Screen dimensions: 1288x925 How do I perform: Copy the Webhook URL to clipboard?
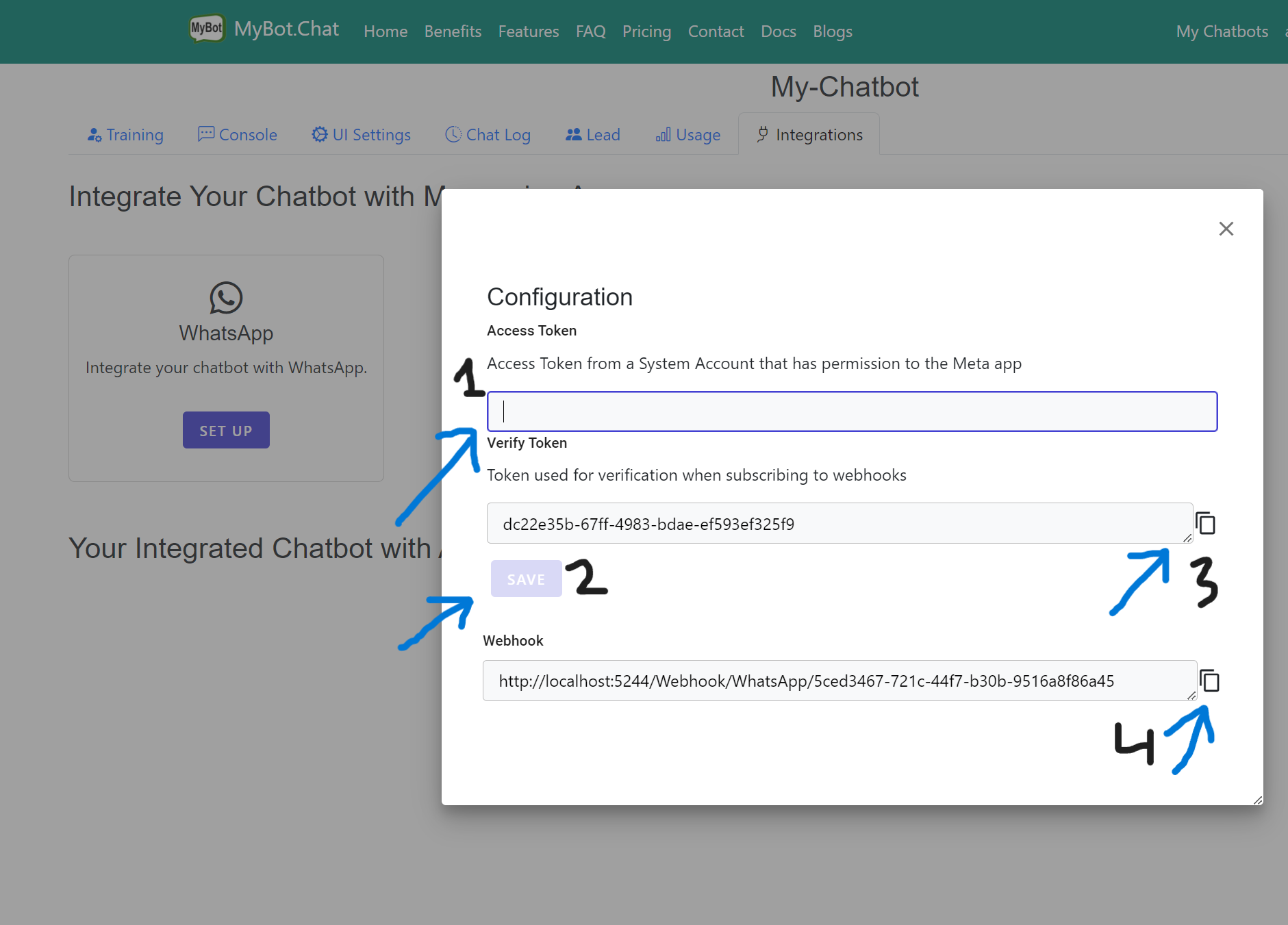(1209, 681)
